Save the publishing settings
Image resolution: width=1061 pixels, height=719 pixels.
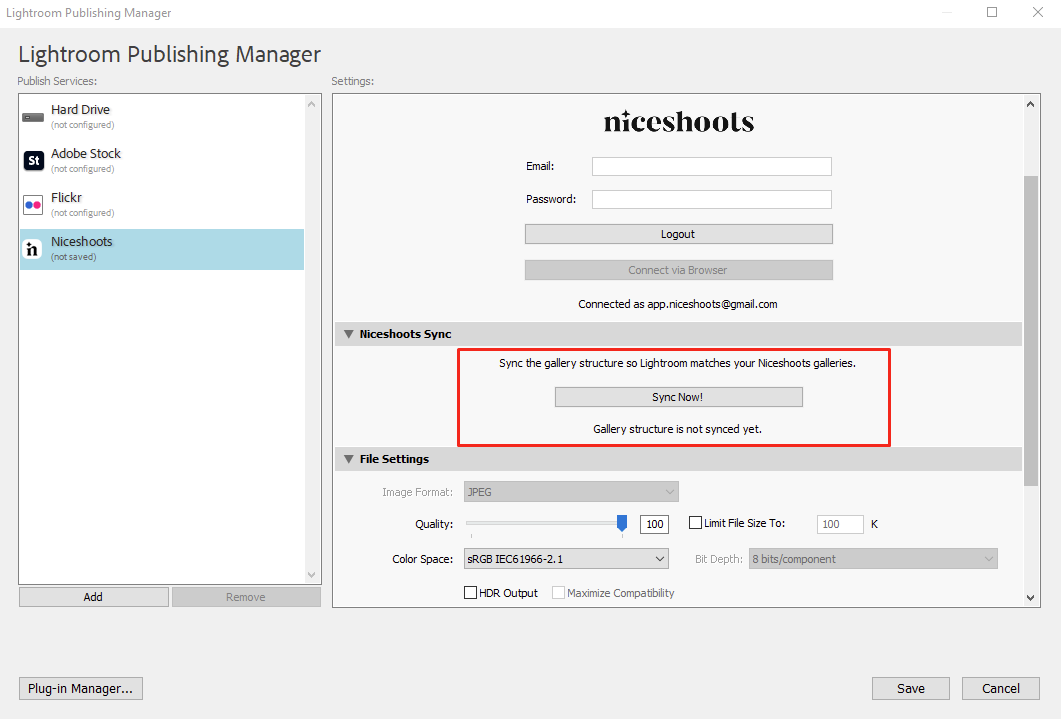click(x=911, y=689)
